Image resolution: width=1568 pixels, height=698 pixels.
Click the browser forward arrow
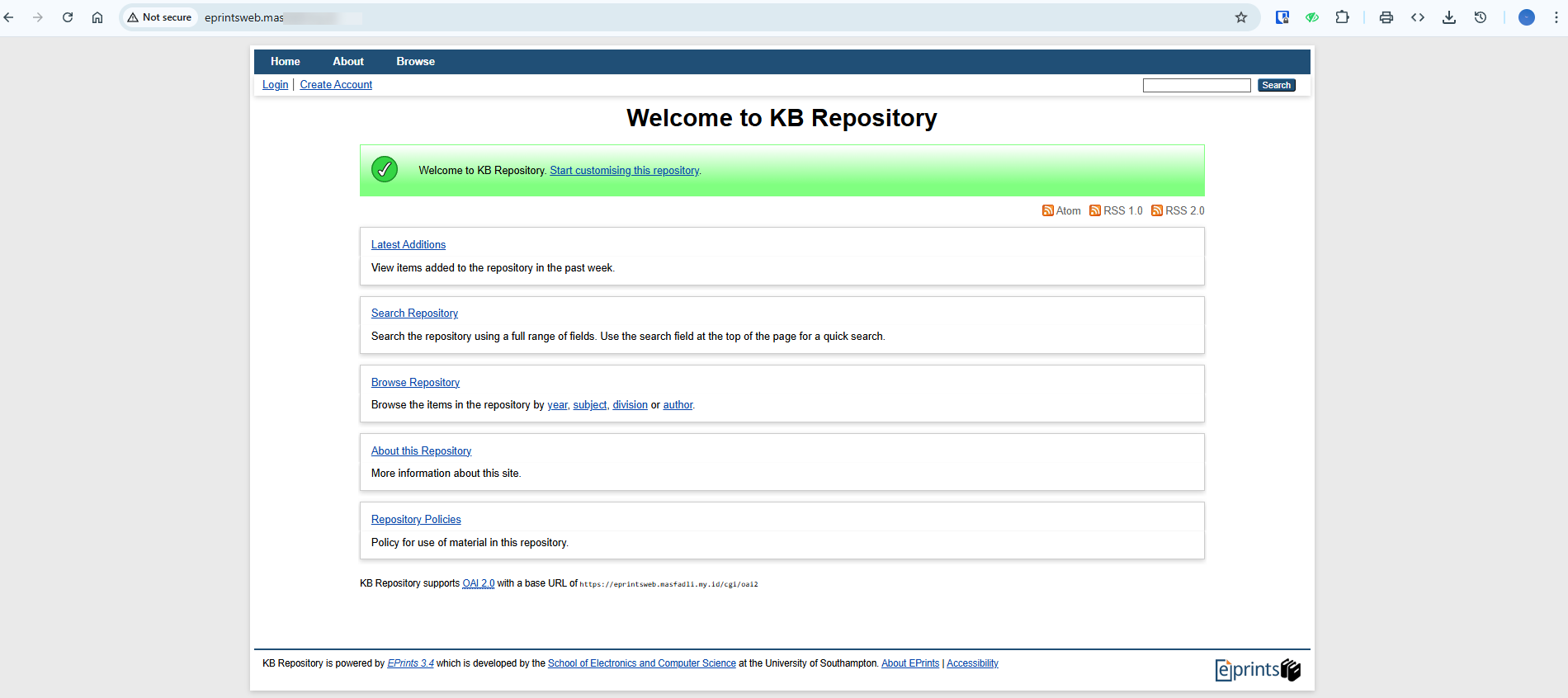[38, 17]
